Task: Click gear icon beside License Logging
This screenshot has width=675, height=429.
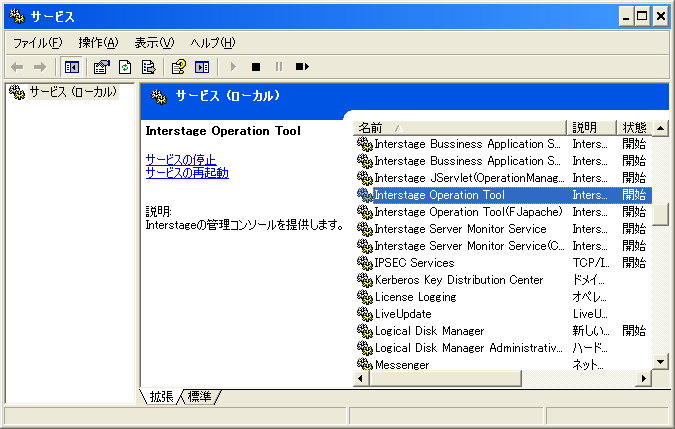Action: tap(365, 297)
